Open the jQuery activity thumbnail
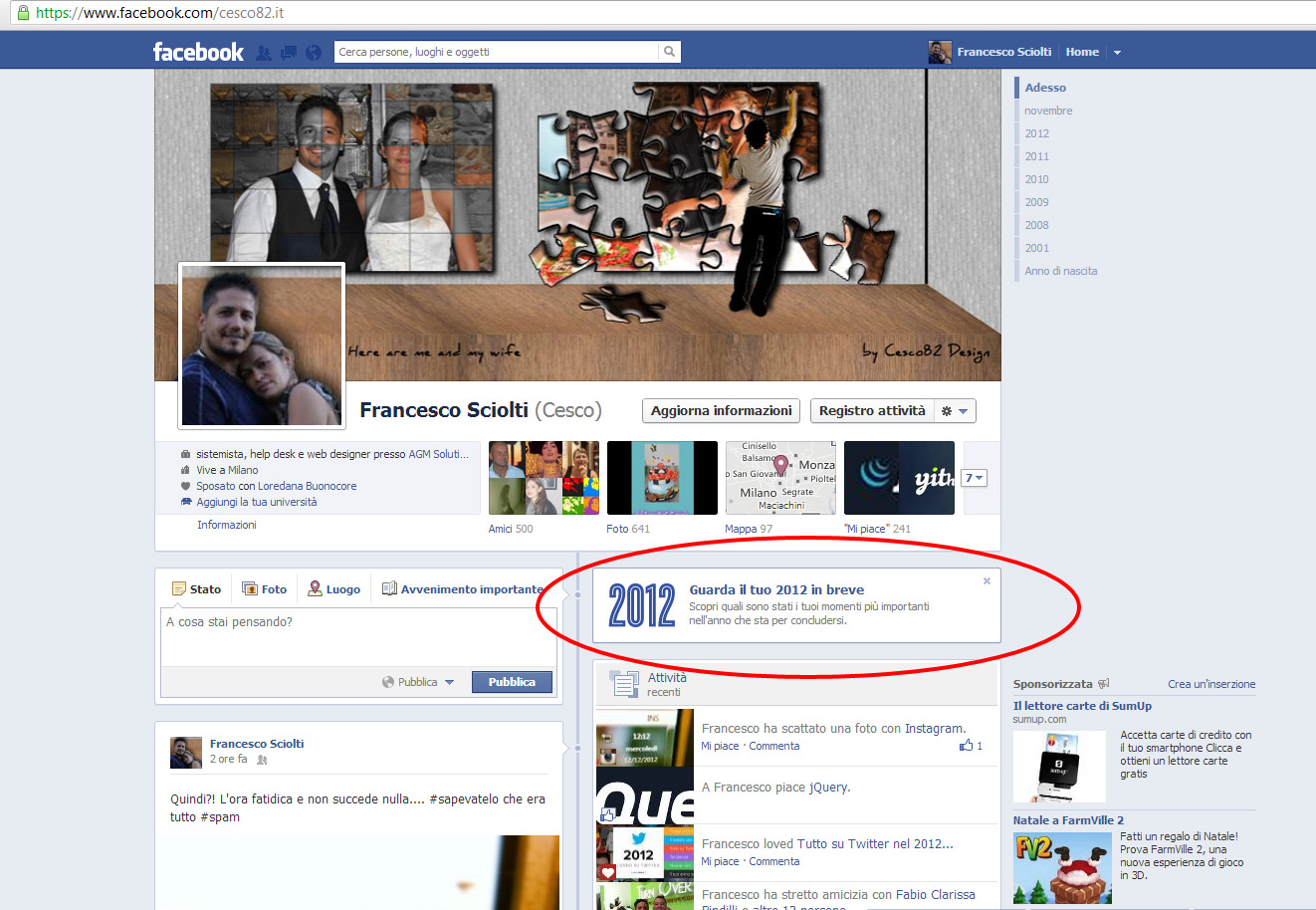Screen dimensions: 1316x910 point(645,795)
